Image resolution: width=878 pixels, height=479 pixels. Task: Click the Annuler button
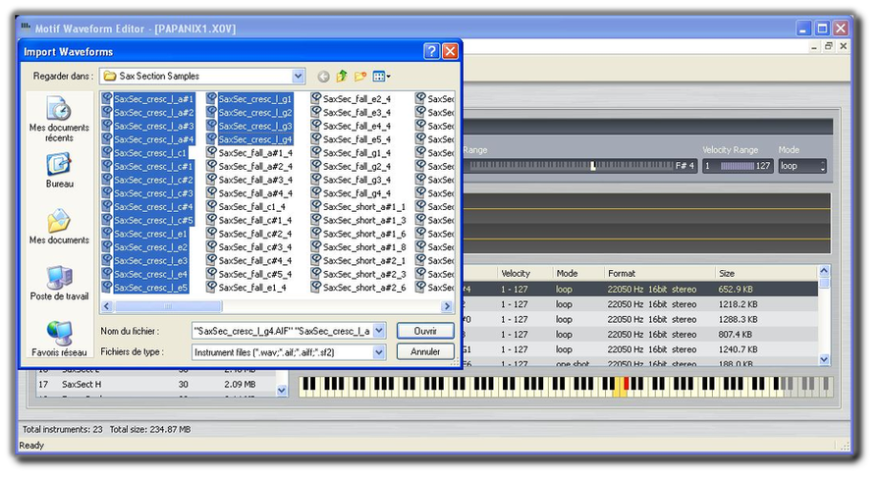(x=425, y=352)
